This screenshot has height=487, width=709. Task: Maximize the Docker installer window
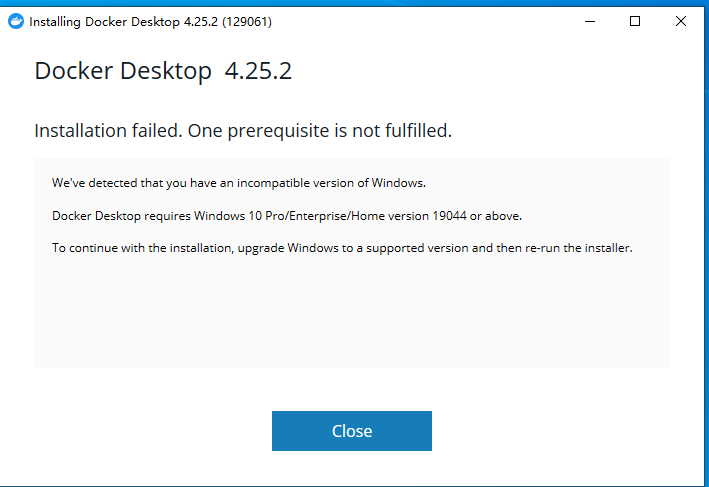[x=635, y=21]
